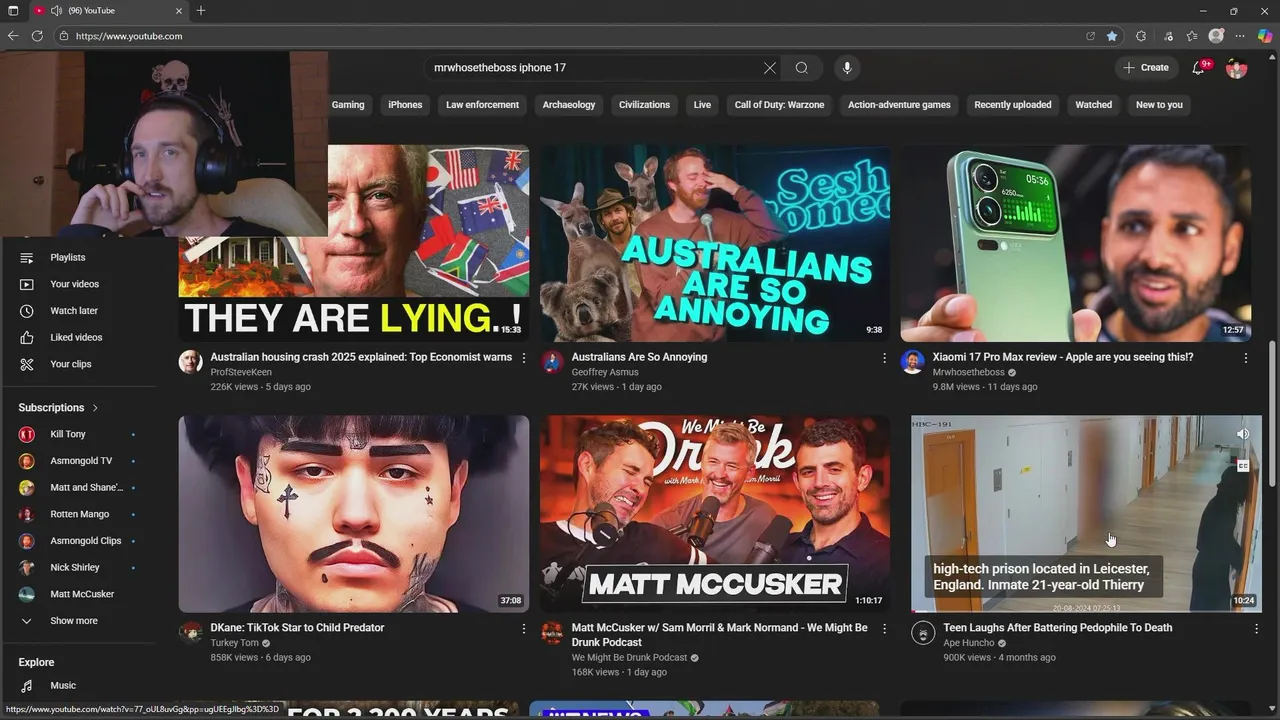Open the browser tab actions menu
This screenshot has height=720, width=1280.
coord(13,11)
